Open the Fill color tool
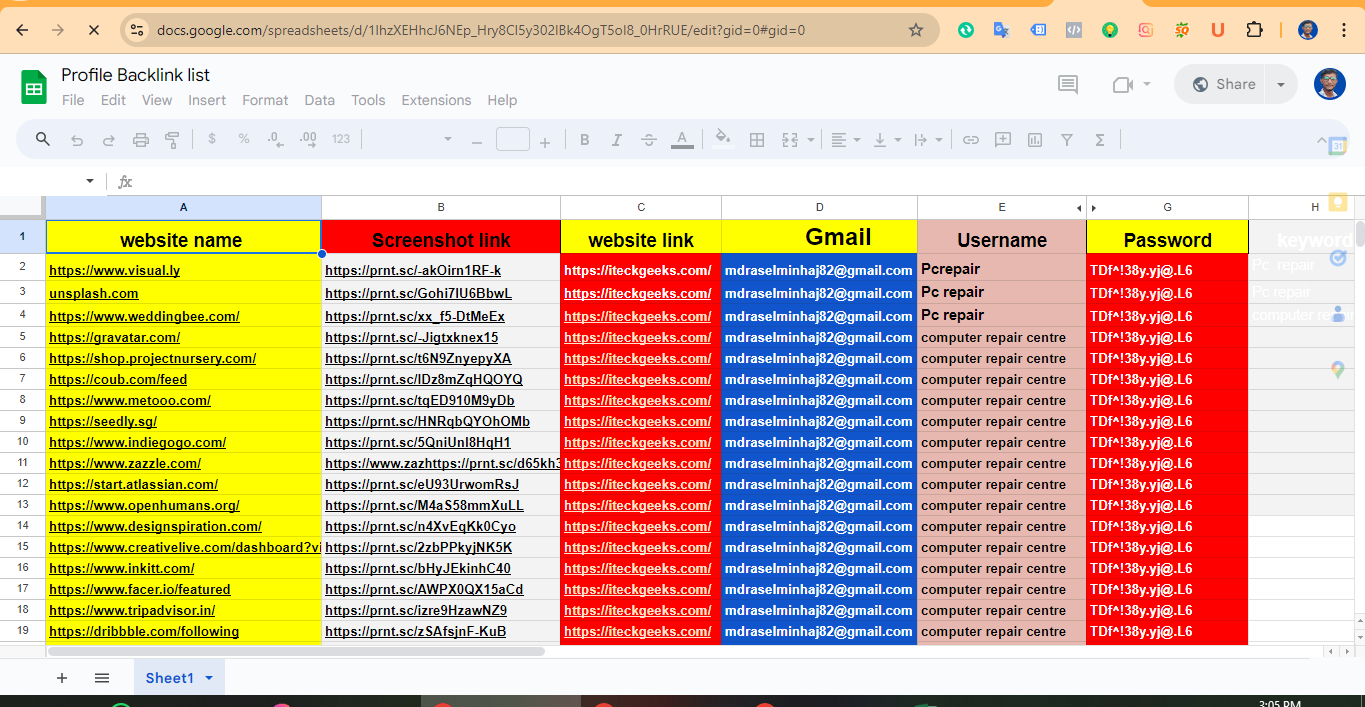The image size is (1365, 707). 723,139
